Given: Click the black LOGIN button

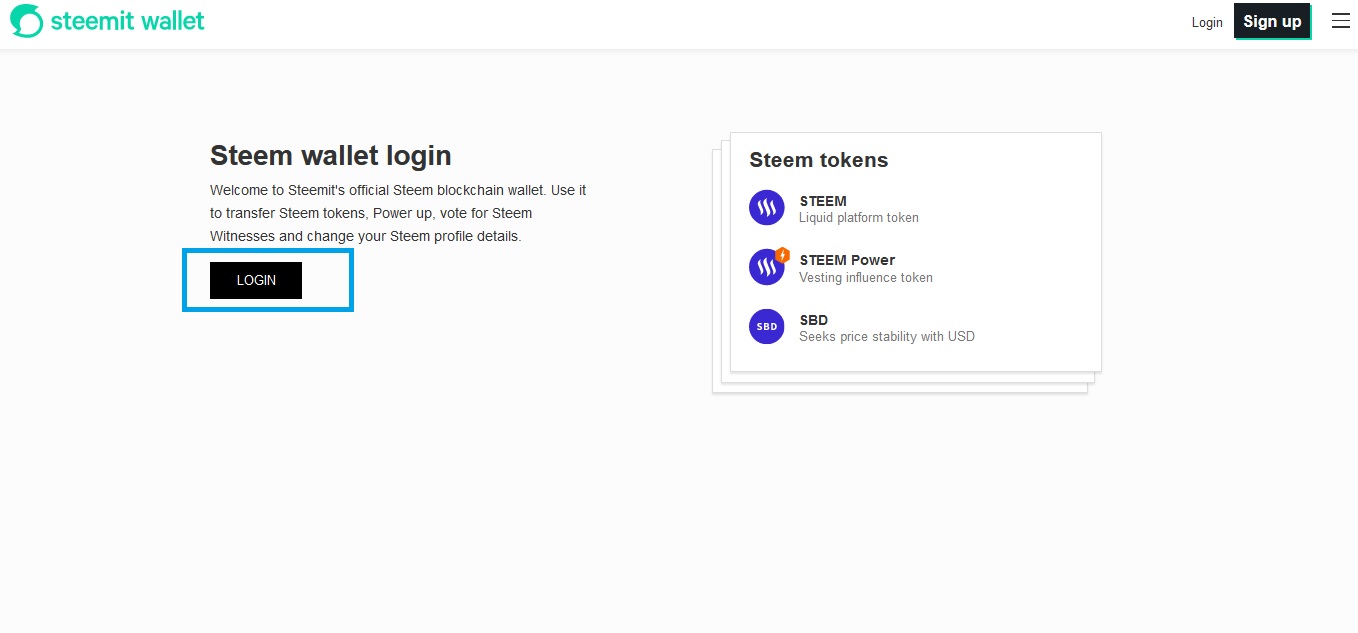Looking at the screenshot, I should coord(256,280).
